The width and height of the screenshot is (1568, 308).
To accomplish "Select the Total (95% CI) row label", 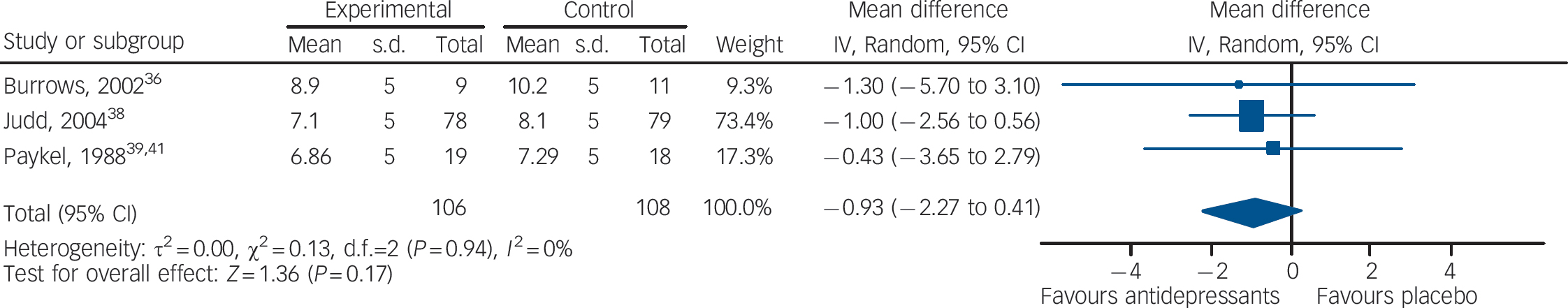I will pos(70,214).
